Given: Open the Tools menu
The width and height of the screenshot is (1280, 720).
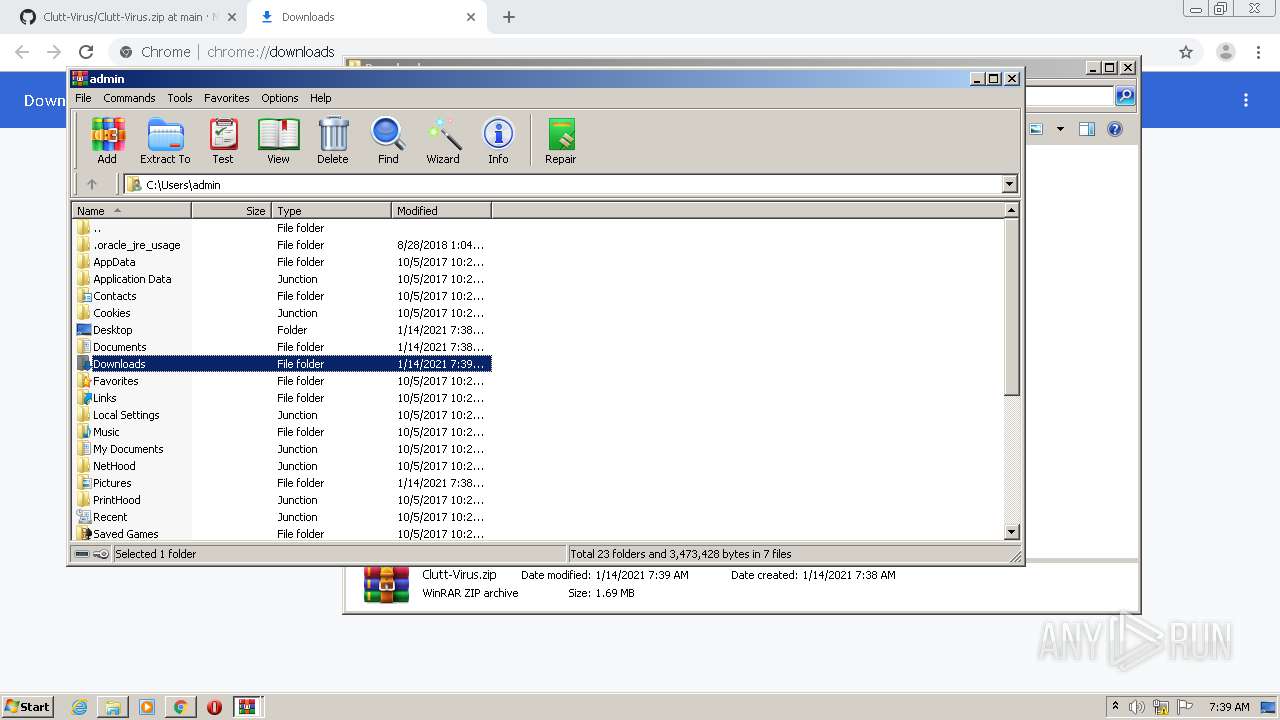Looking at the screenshot, I should [180, 98].
